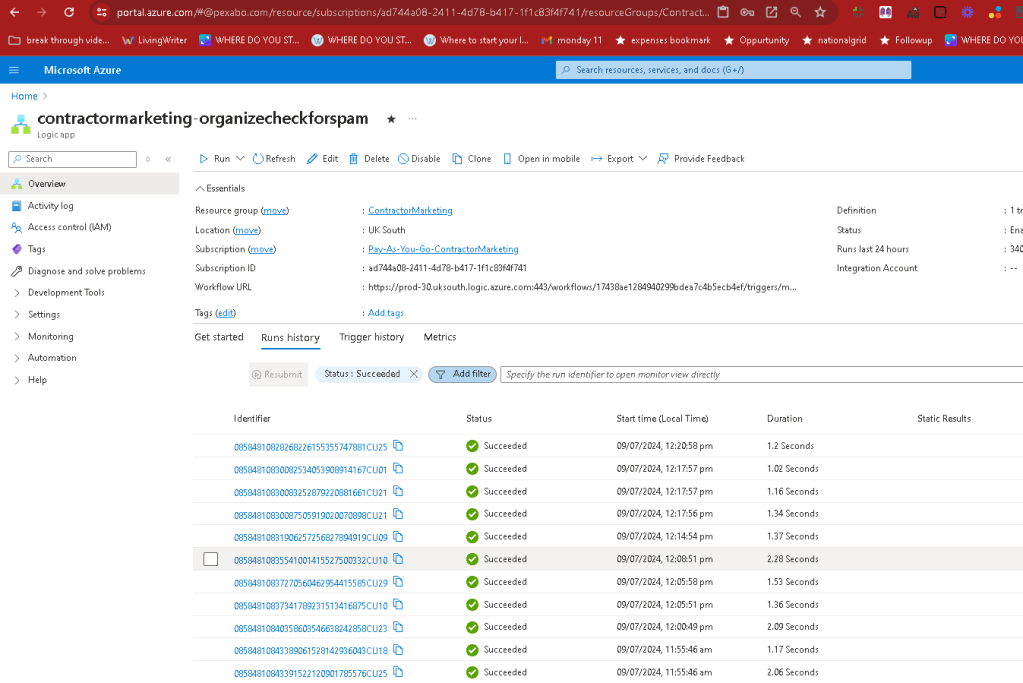
Task: Favorite the logic app with the star
Action: [391, 119]
